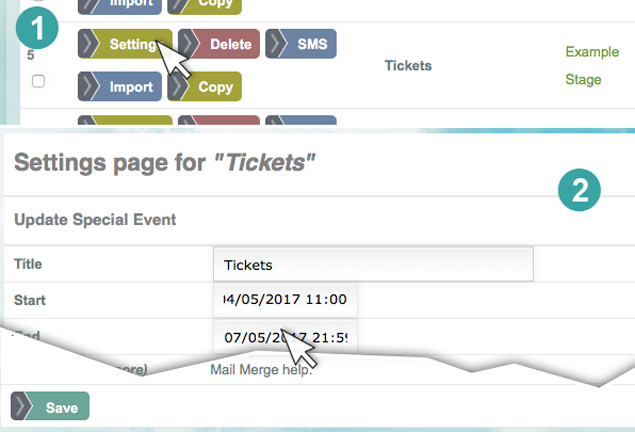
Task: Click the row number 5
Action: [x=30, y=56]
